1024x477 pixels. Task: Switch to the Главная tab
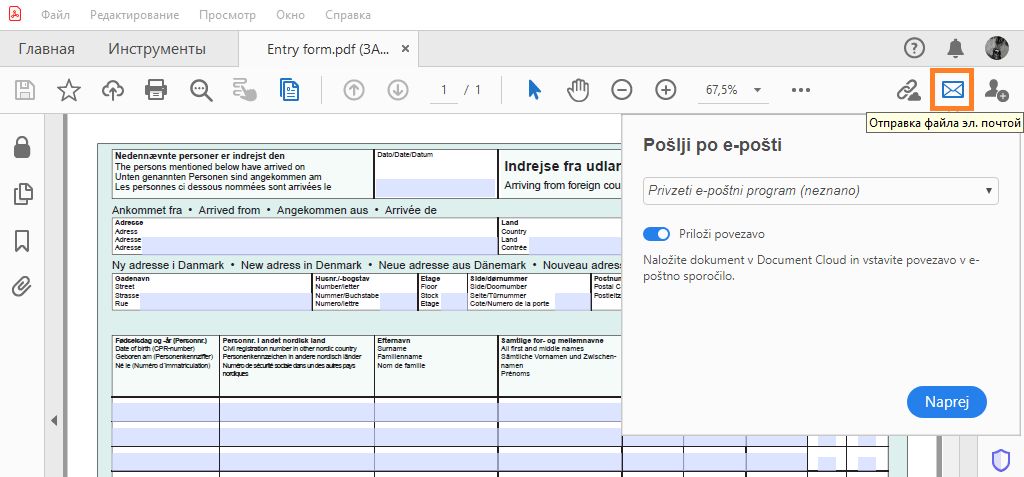click(x=46, y=49)
